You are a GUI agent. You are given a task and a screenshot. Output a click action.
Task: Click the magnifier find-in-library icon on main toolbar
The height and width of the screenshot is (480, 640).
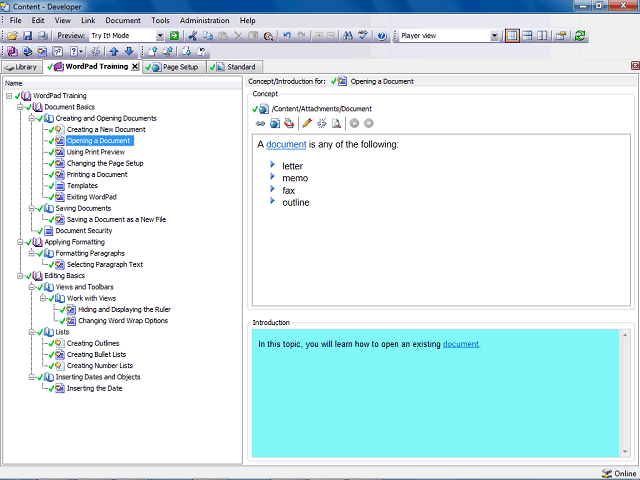(268, 36)
